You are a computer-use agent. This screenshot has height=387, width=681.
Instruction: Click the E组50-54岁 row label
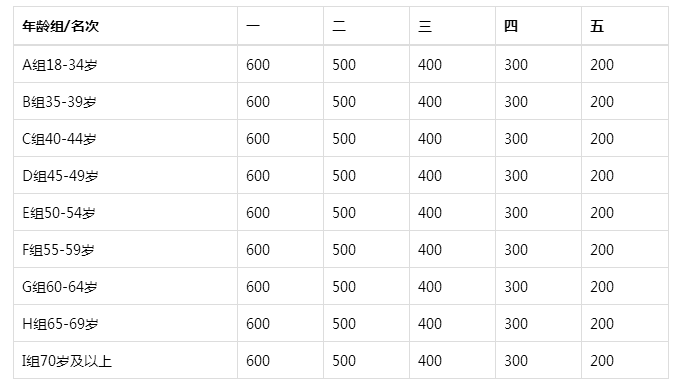(x=59, y=212)
